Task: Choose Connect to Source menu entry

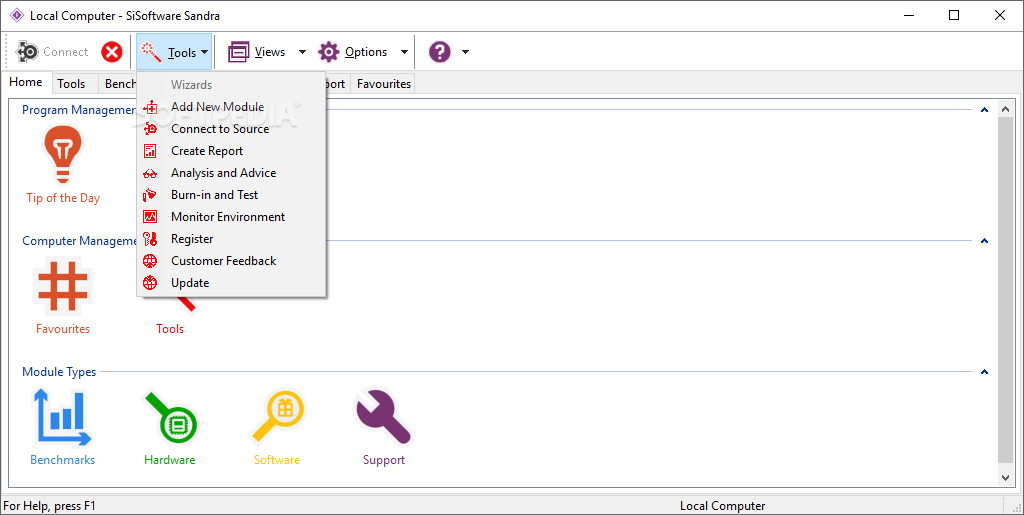Action: (x=220, y=129)
